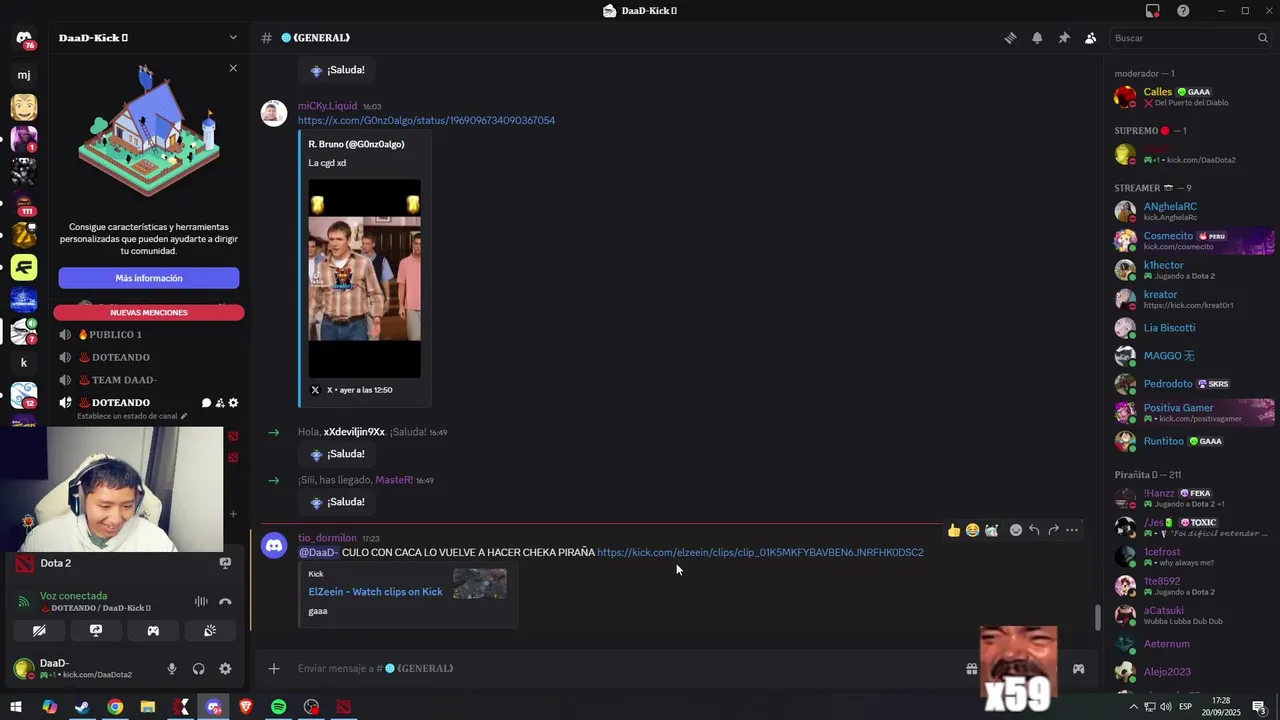
Task: Open the gift icon in message bar
Action: pos(971,668)
